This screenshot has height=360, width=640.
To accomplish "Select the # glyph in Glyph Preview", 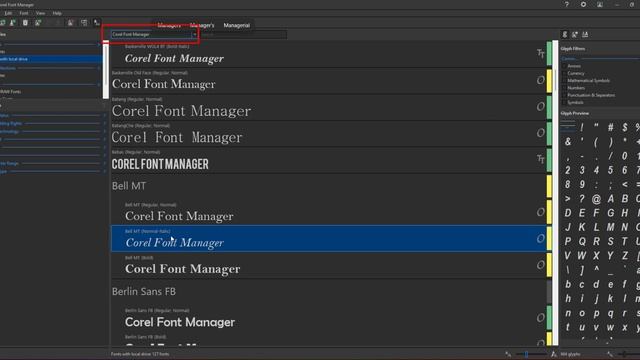I will point(610,128).
